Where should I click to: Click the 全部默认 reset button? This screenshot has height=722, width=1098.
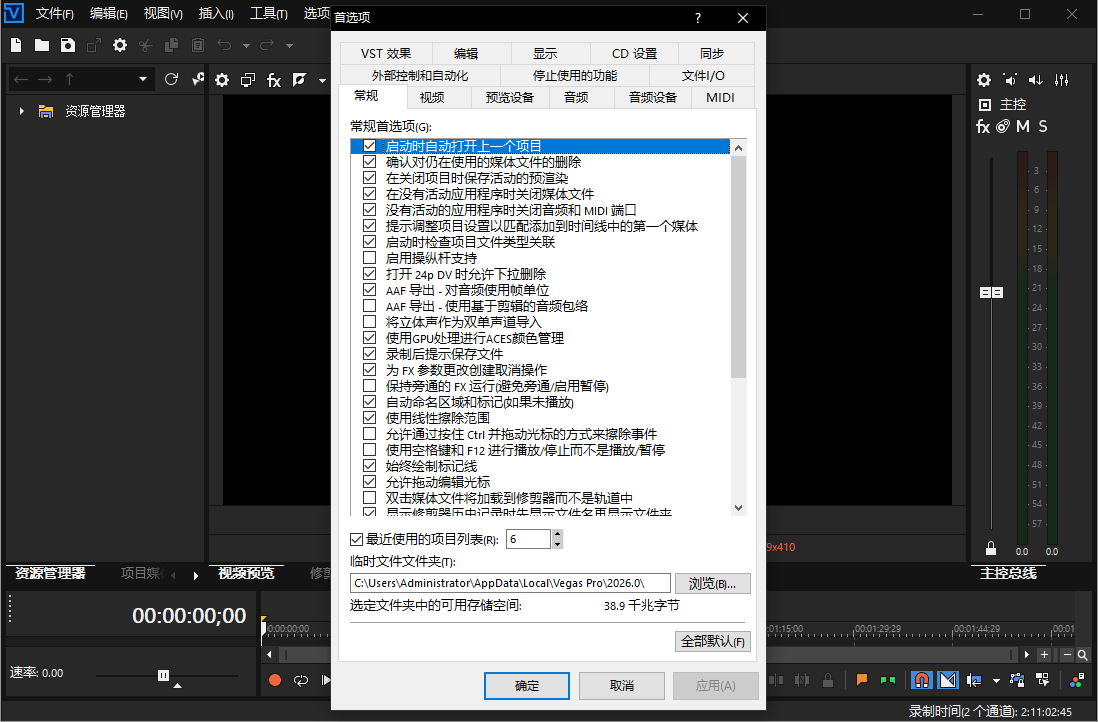click(712, 642)
